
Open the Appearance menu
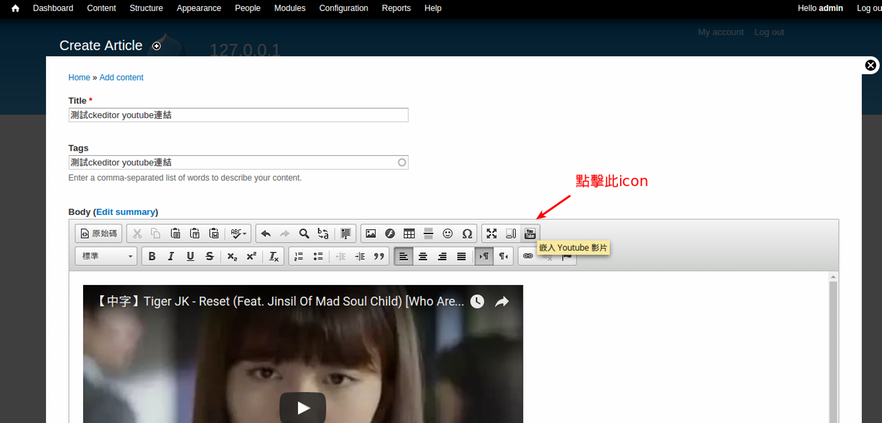click(x=199, y=8)
